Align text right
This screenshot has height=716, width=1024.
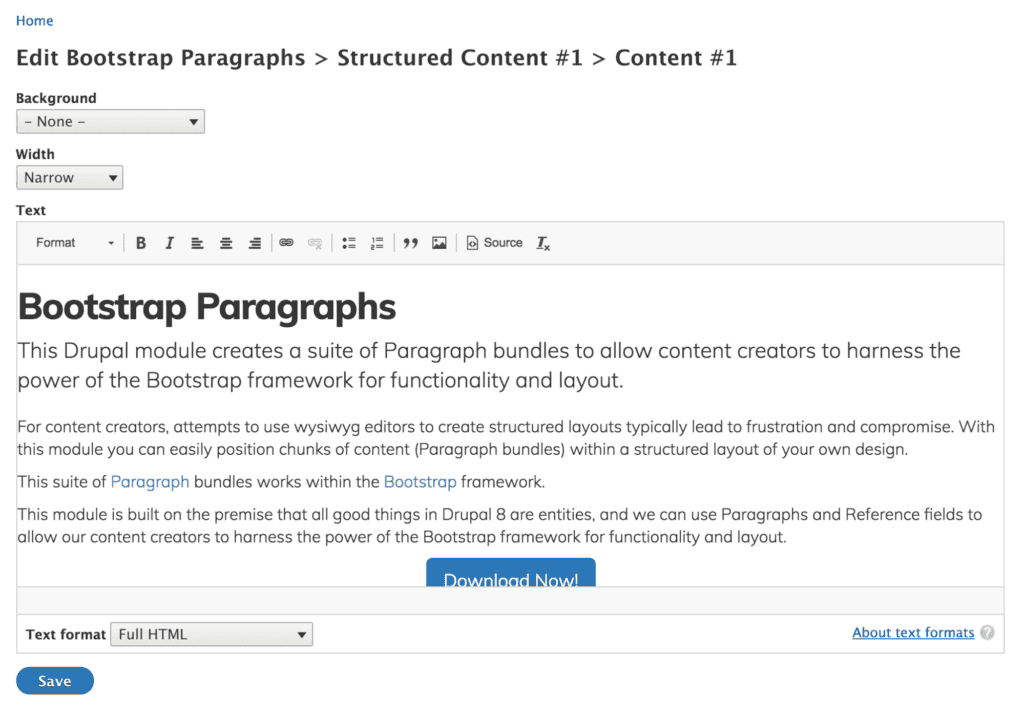pos(255,243)
